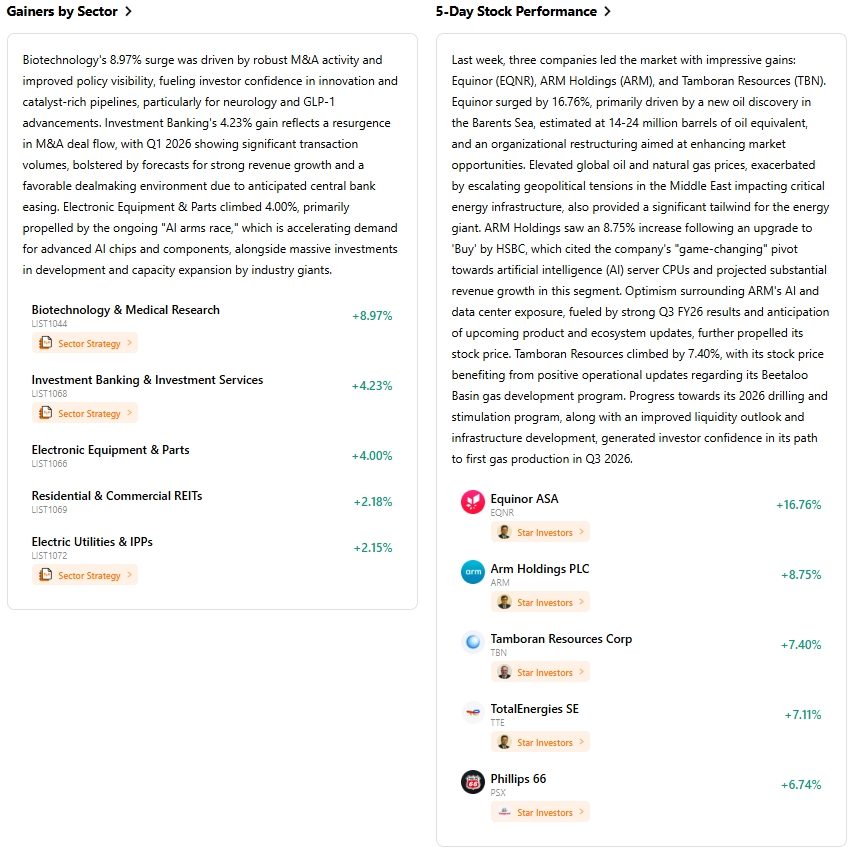The image size is (852, 851).
Task: Click the Equinor ASA company logo
Action: click(x=473, y=503)
